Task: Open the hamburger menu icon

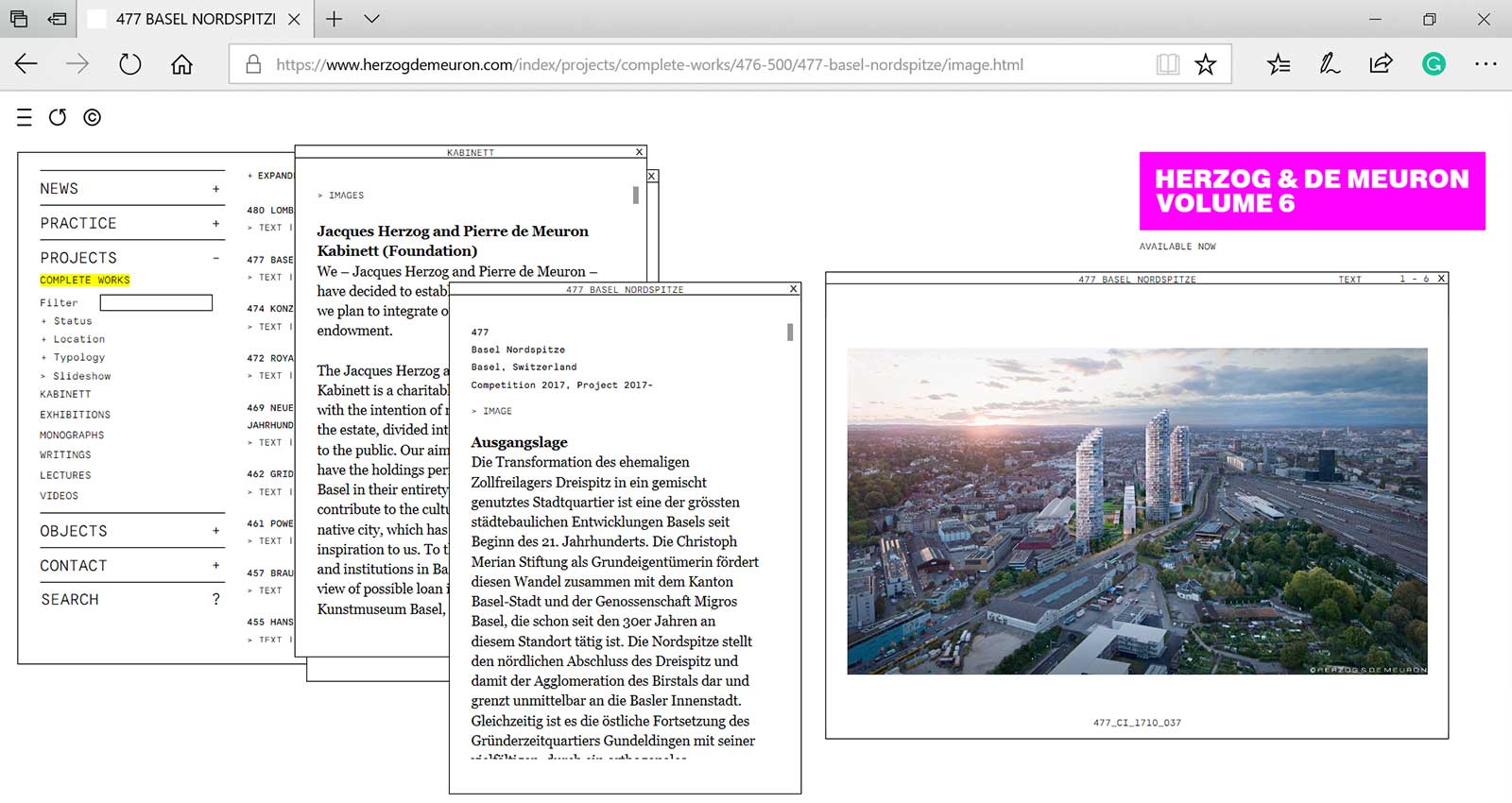Action: click(x=25, y=117)
